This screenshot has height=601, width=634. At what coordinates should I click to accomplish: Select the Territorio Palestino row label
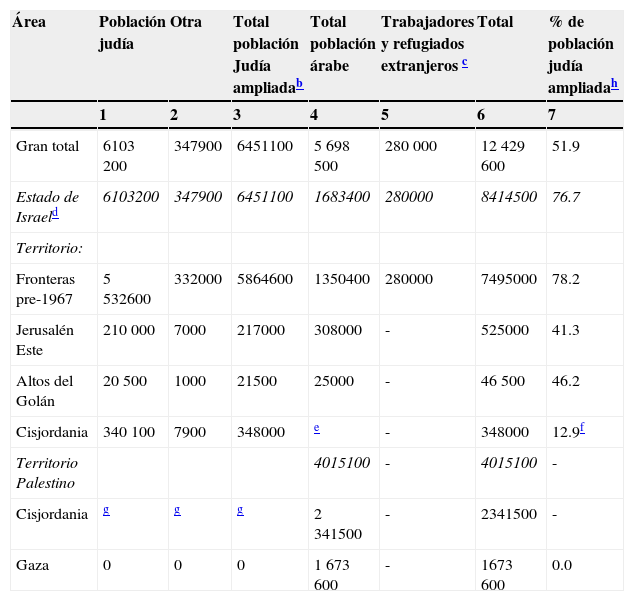[47, 472]
